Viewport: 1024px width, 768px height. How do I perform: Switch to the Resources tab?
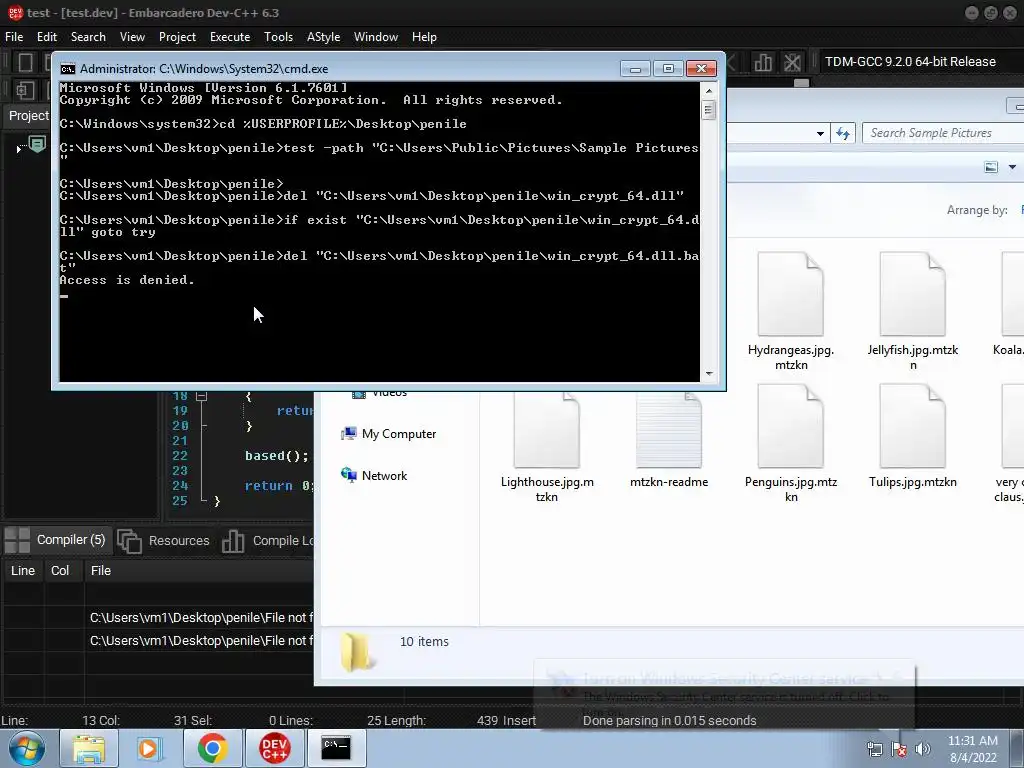tap(164, 541)
